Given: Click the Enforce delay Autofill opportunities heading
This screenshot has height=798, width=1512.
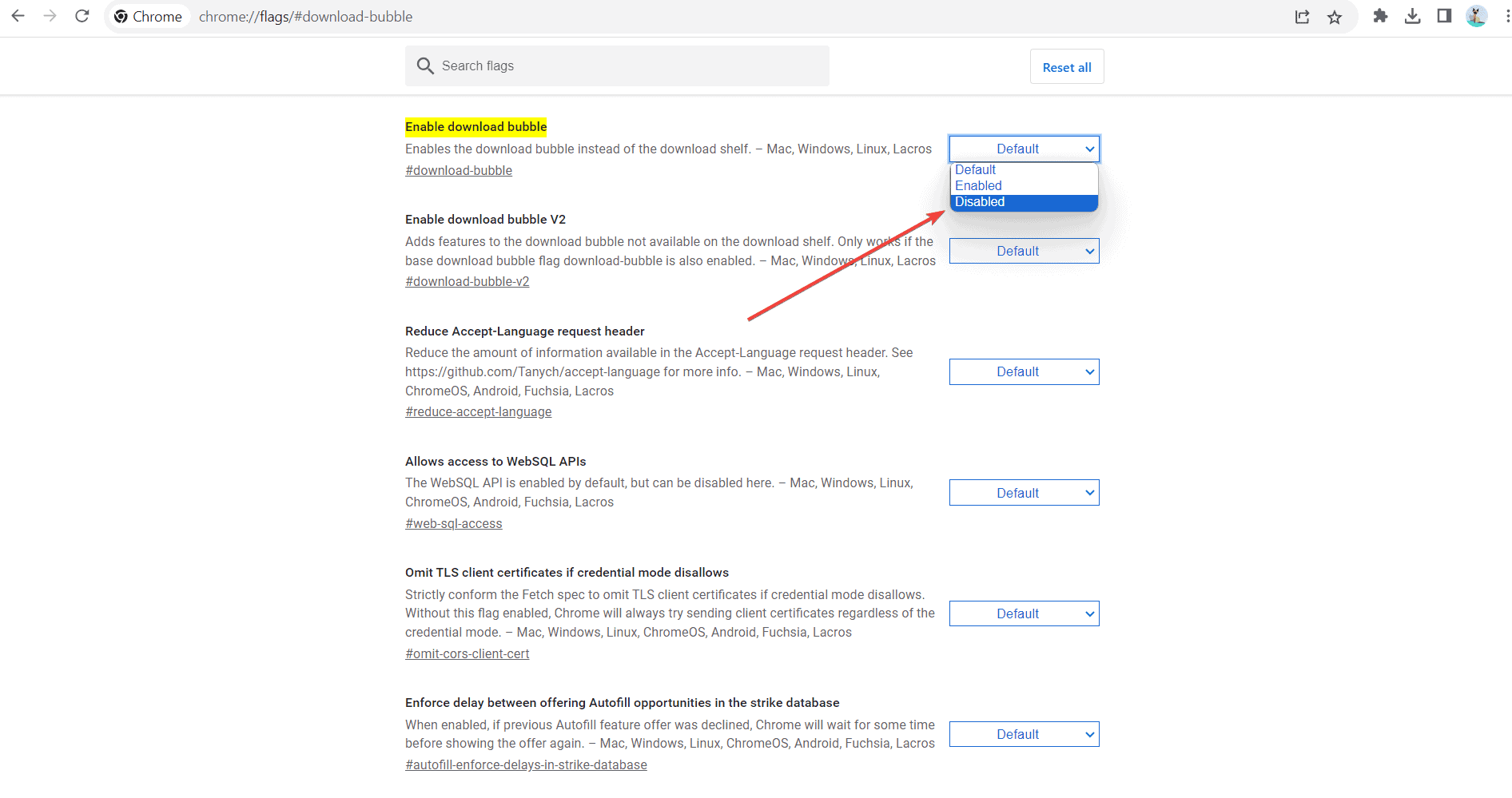Looking at the screenshot, I should pos(622,702).
